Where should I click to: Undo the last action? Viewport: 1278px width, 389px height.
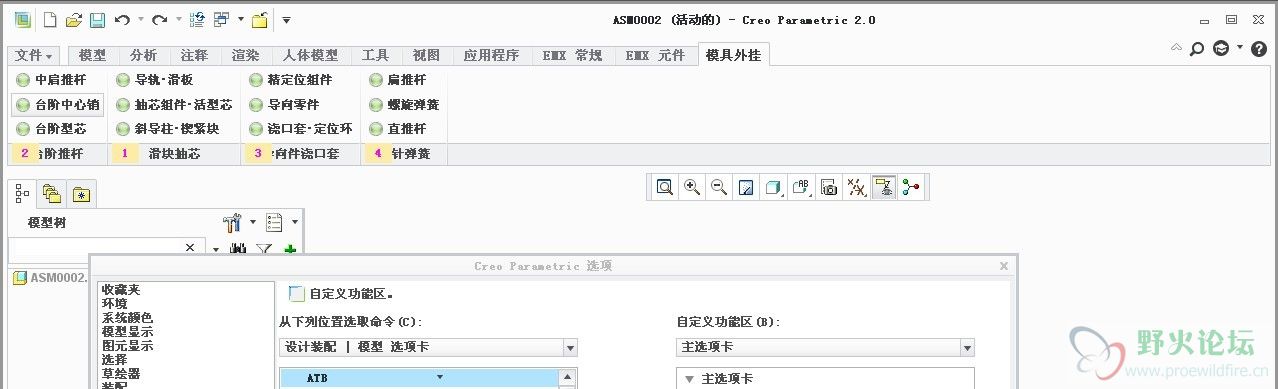(122, 19)
